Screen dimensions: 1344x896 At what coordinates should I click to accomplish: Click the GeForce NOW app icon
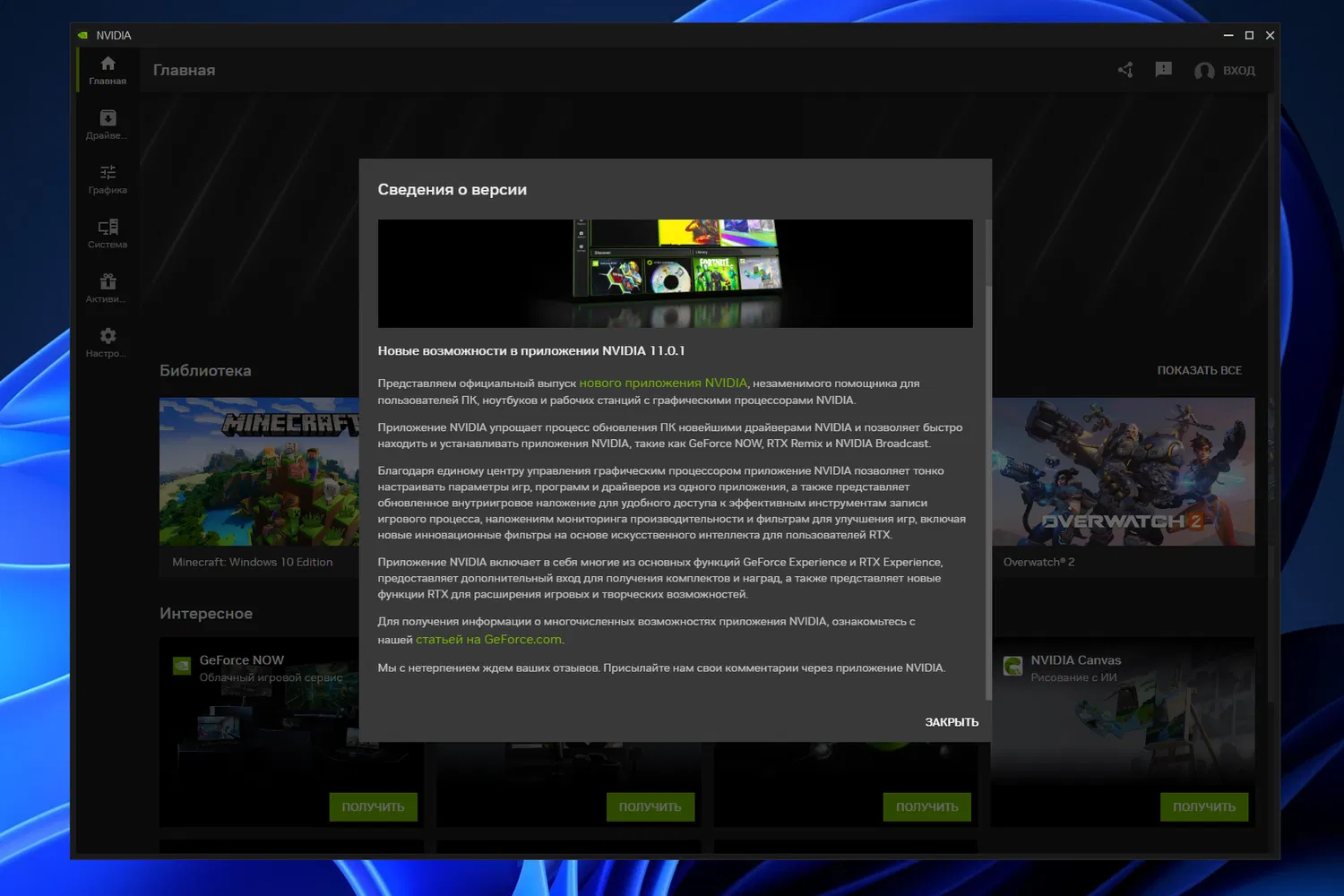tap(182, 666)
